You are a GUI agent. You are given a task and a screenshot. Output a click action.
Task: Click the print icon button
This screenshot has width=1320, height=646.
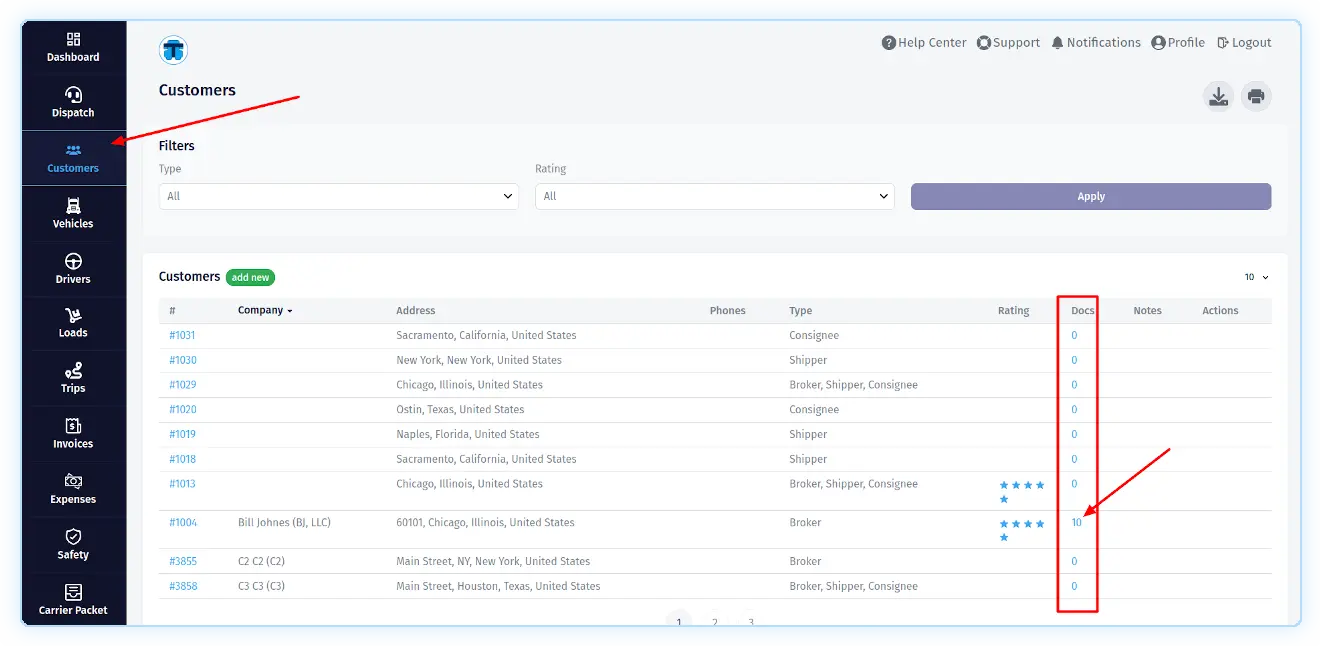(x=1256, y=97)
